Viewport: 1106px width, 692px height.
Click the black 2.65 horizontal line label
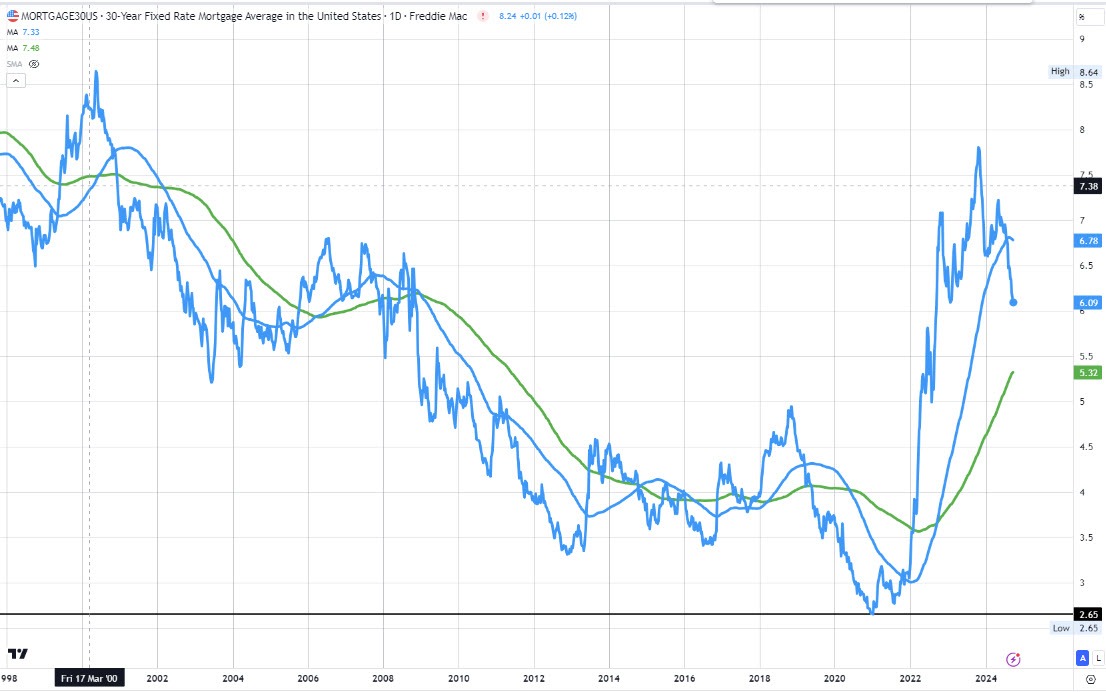(x=1088, y=614)
